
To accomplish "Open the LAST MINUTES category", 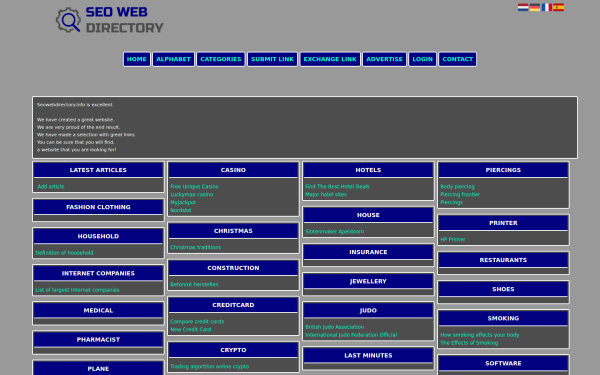I will pyautogui.click(x=368, y=355).
